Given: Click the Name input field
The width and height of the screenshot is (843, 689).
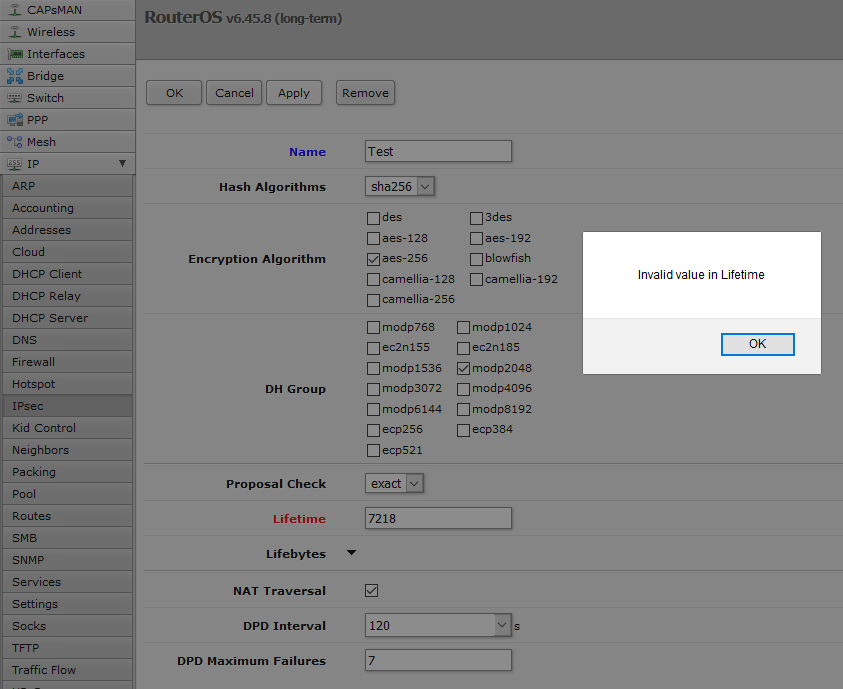Looking at the screenshot, I should pos(438,152).
